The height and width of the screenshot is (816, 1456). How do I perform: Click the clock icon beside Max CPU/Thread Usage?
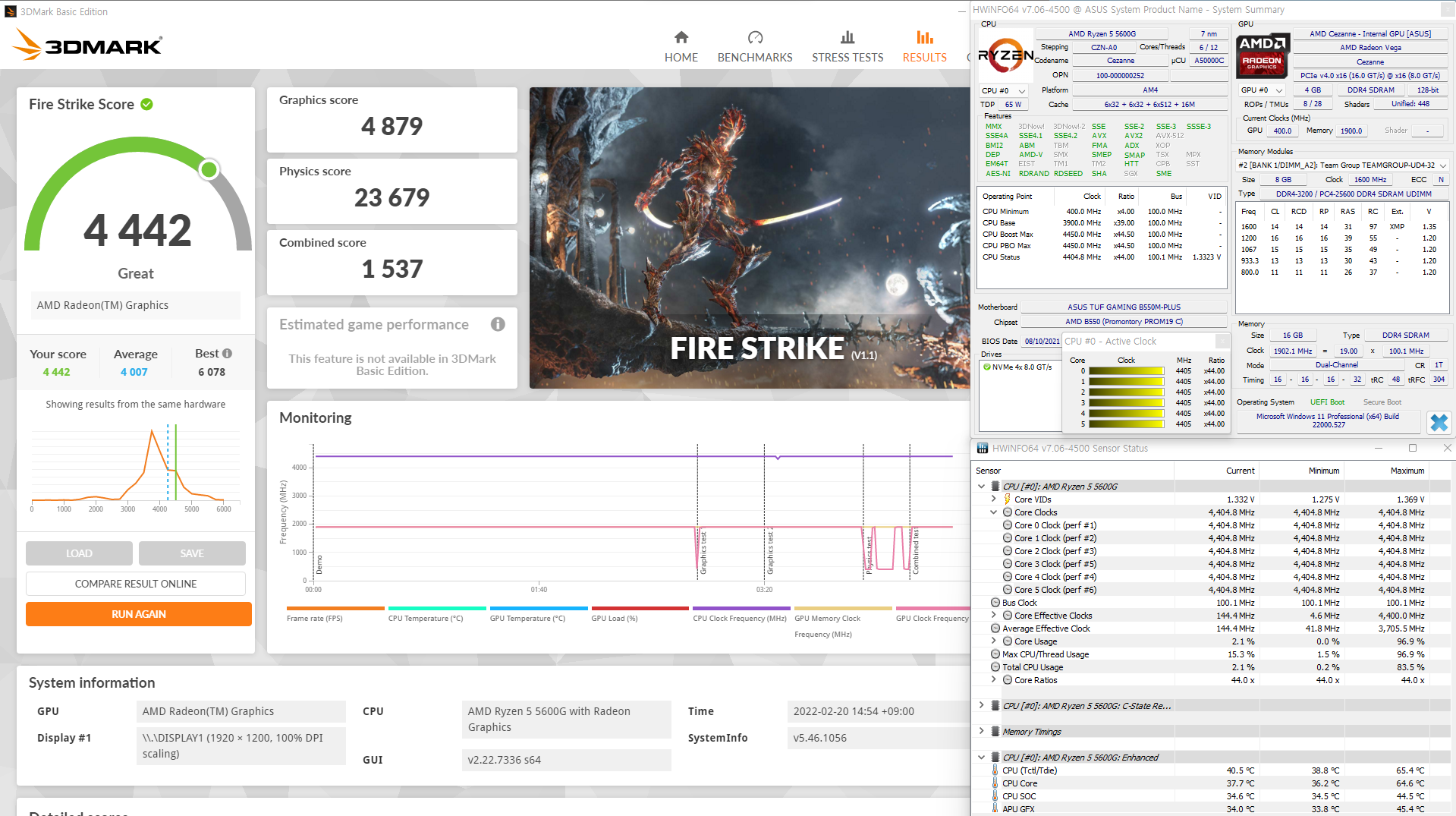(x=995, y=654)
